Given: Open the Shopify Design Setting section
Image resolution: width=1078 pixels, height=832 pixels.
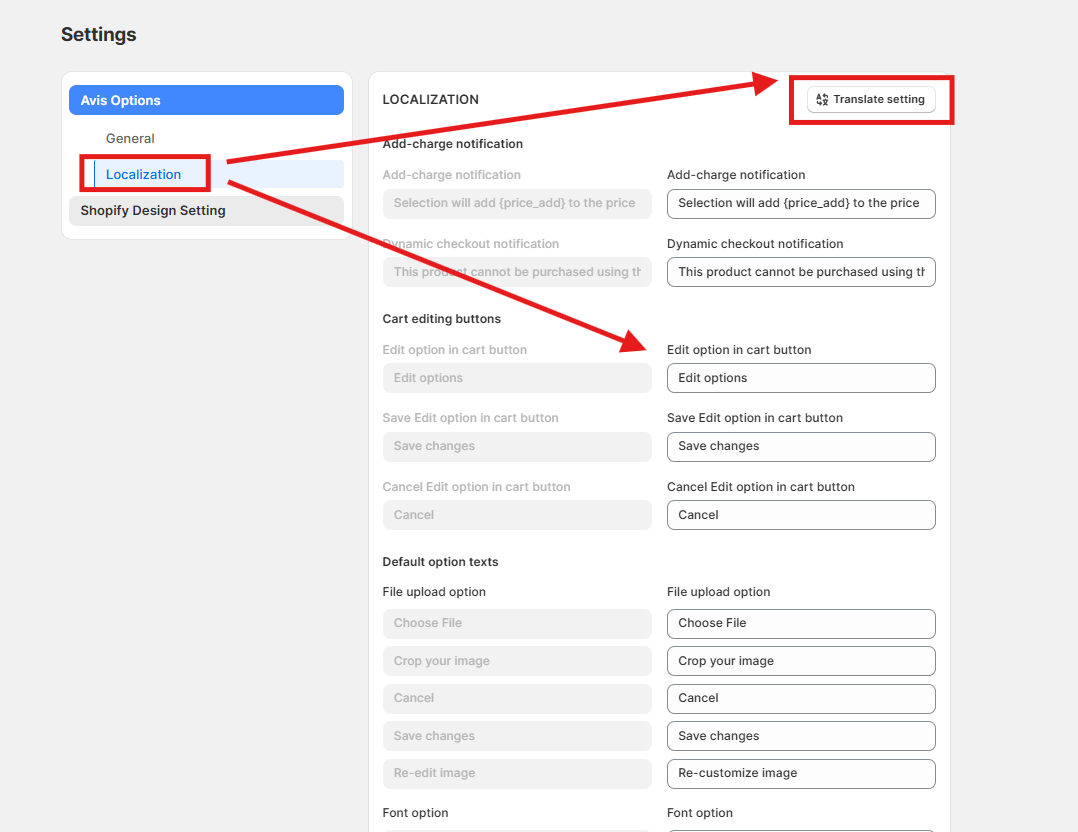Looking at the screenshot, I should click(x=206, y=210).
